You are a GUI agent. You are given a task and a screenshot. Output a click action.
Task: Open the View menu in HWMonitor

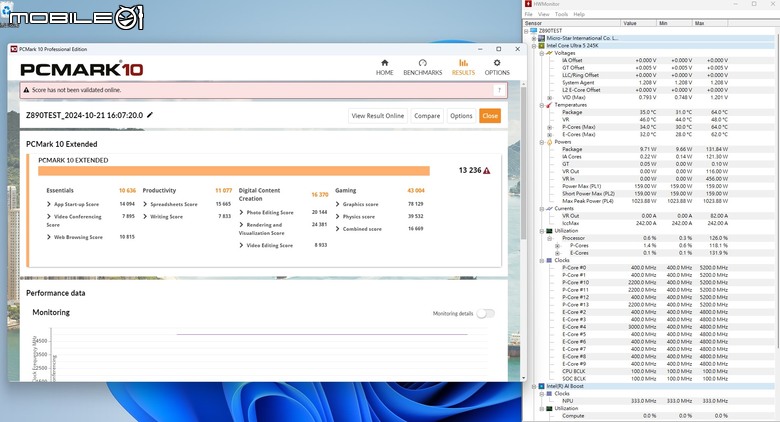coord(544,14)
